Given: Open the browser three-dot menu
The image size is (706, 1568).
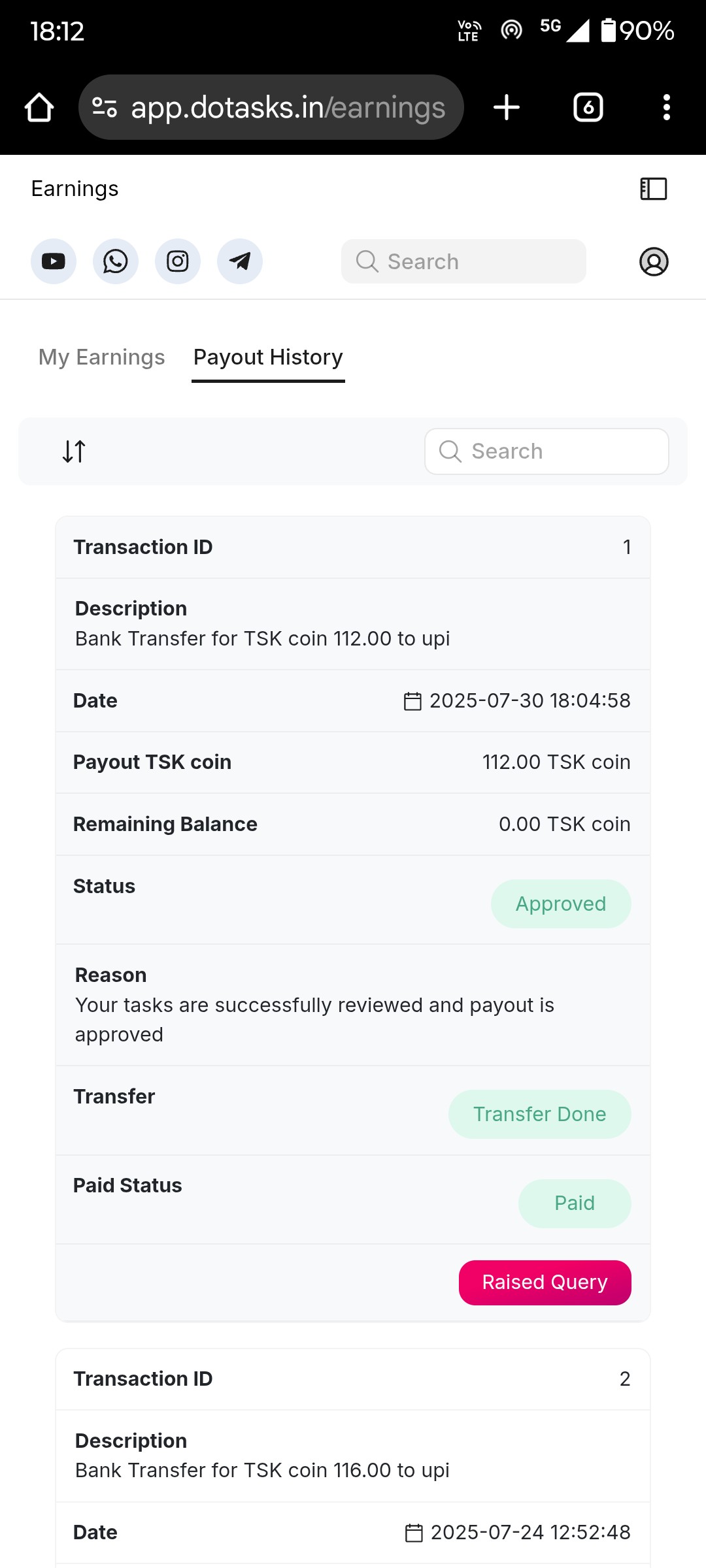Looking at the screenshot, I should click(666, 107).
